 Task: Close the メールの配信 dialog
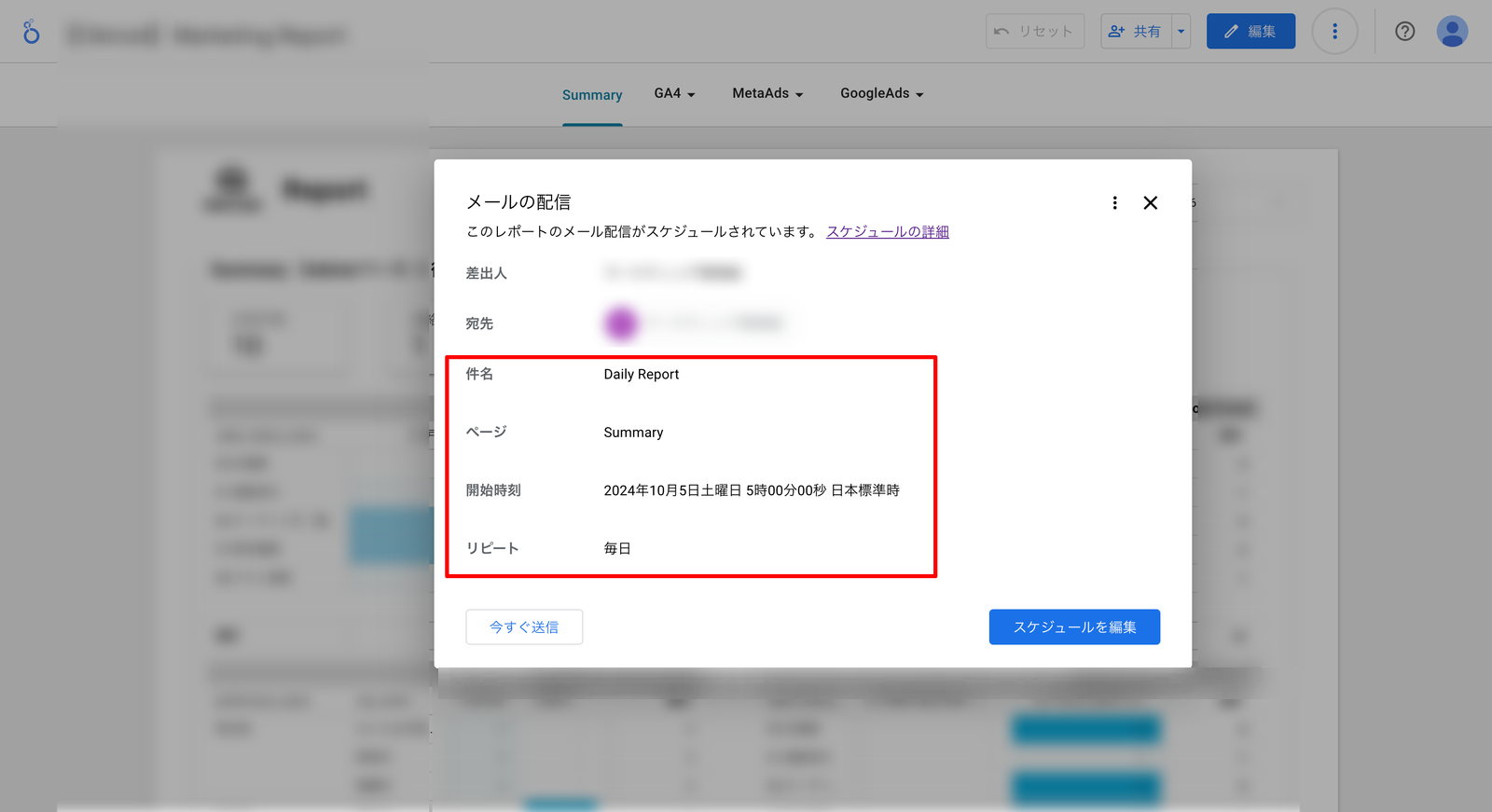1151,203
